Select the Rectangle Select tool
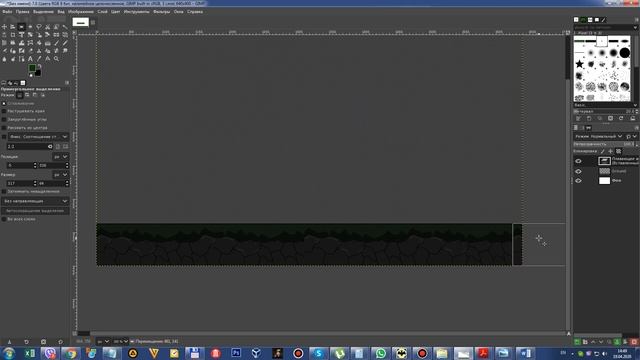This screenshot has height=360, width=640. click(x=22, y=27)
